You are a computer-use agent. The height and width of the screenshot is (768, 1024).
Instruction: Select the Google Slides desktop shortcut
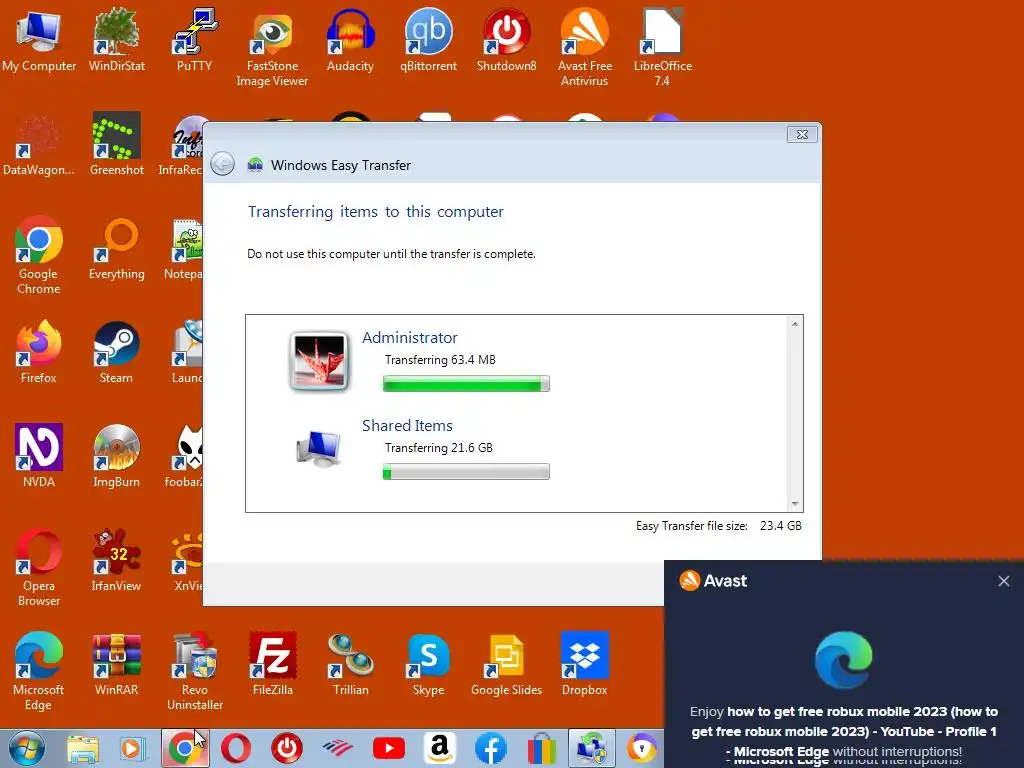(x=506, y=665)
